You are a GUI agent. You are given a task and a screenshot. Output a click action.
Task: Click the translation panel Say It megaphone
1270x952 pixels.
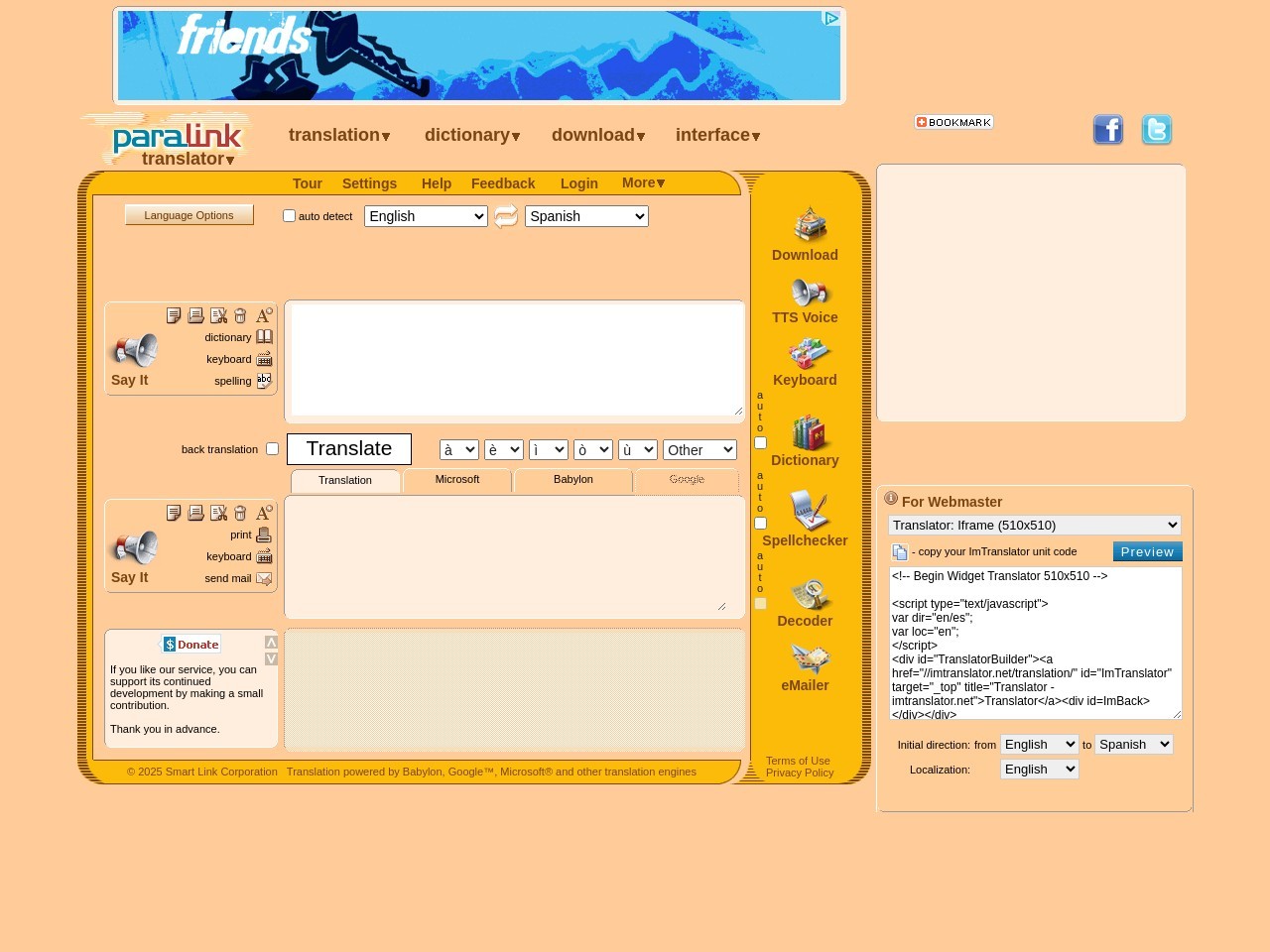(x=134, y=548)
